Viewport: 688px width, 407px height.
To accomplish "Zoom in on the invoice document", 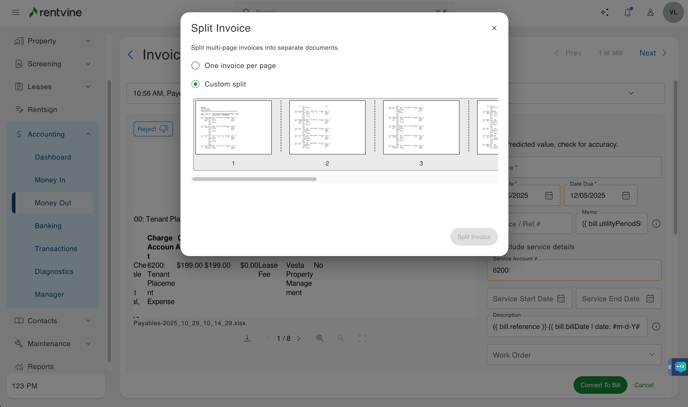I will [320, 338].
